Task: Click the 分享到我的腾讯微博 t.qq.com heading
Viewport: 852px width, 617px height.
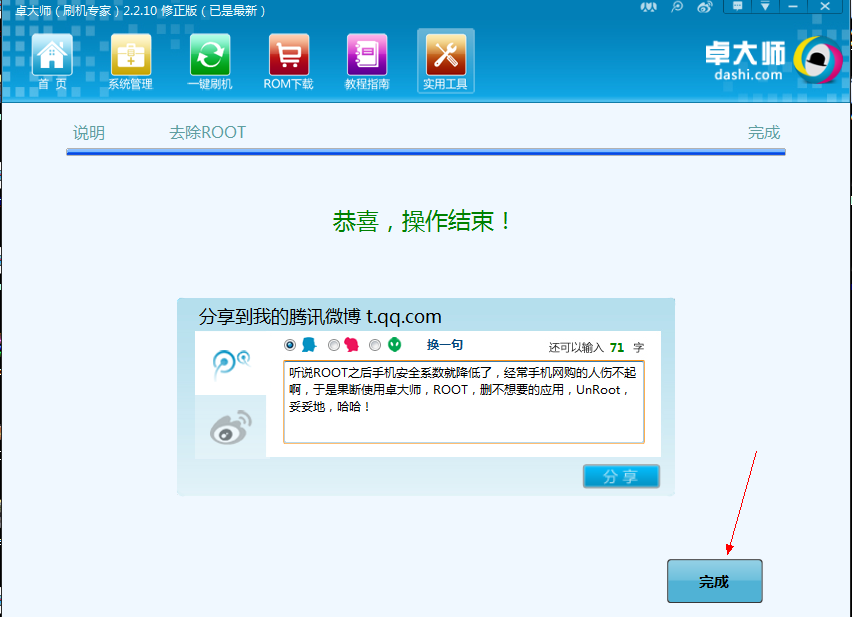Action: 320,317
